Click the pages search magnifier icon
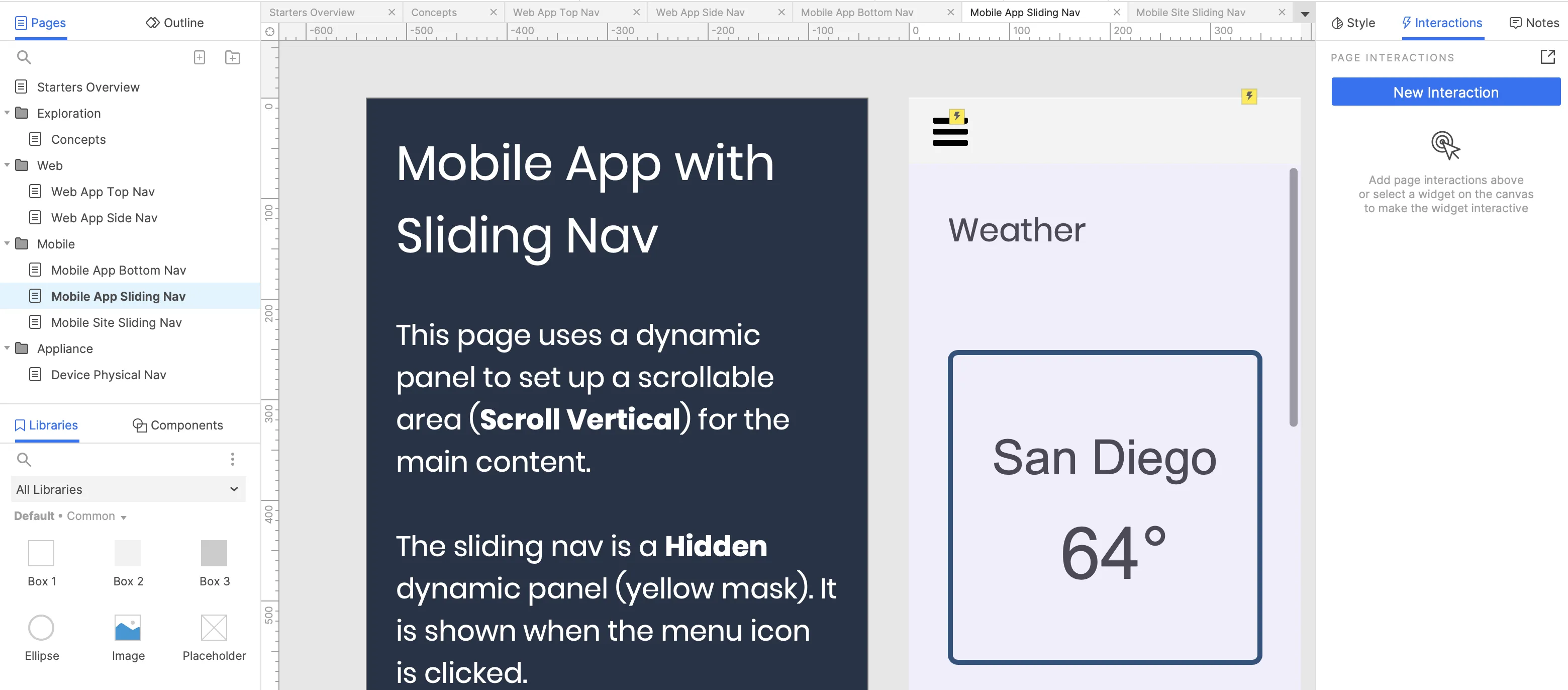Viewport: 1568px width, 690px height. [x=24, y=57]
